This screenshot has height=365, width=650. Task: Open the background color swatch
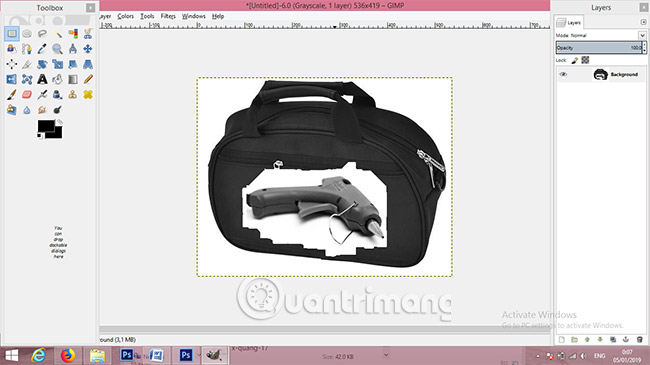point(58,134)
